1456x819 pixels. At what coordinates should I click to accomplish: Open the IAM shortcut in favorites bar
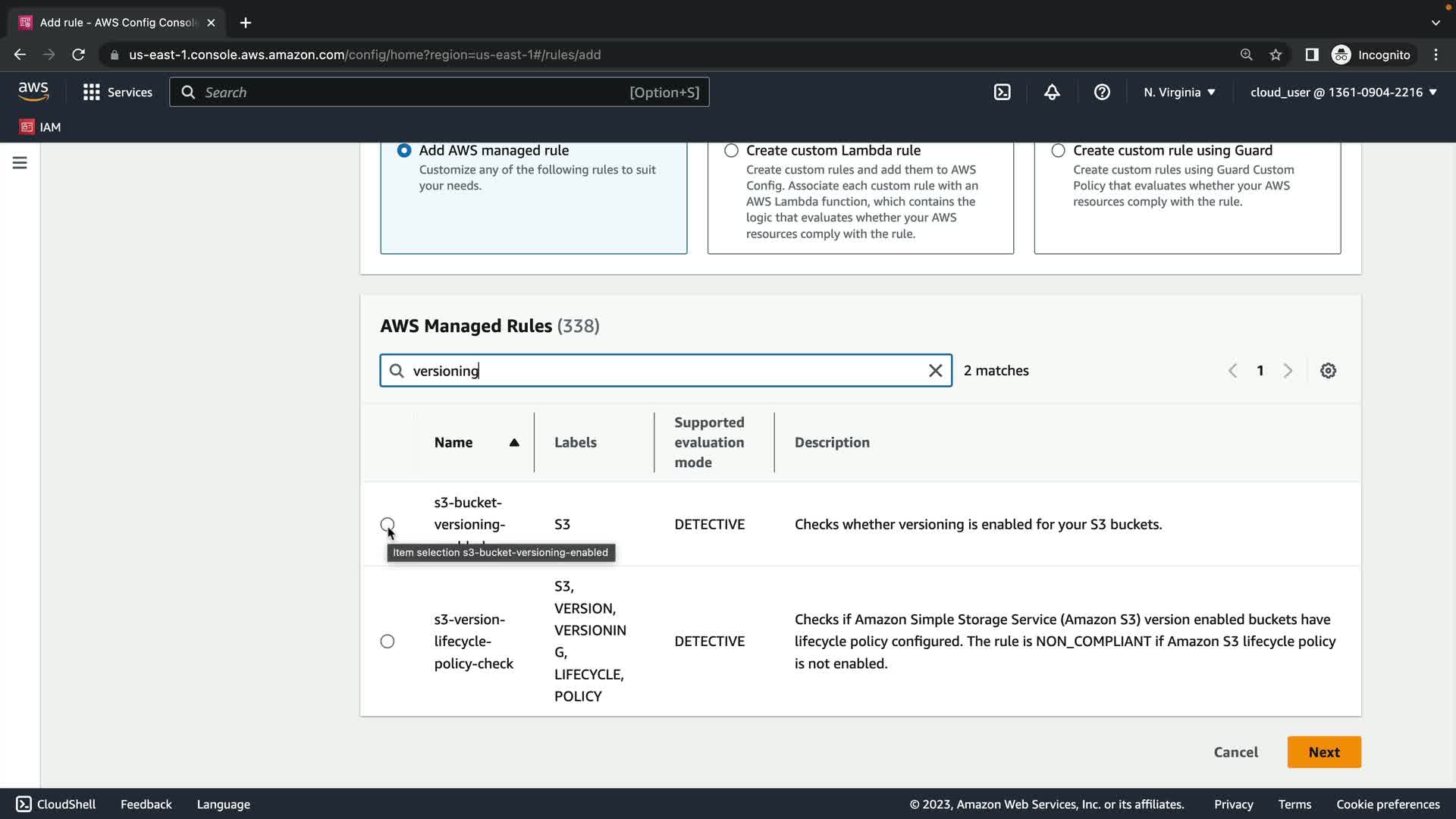pos(41,127)
